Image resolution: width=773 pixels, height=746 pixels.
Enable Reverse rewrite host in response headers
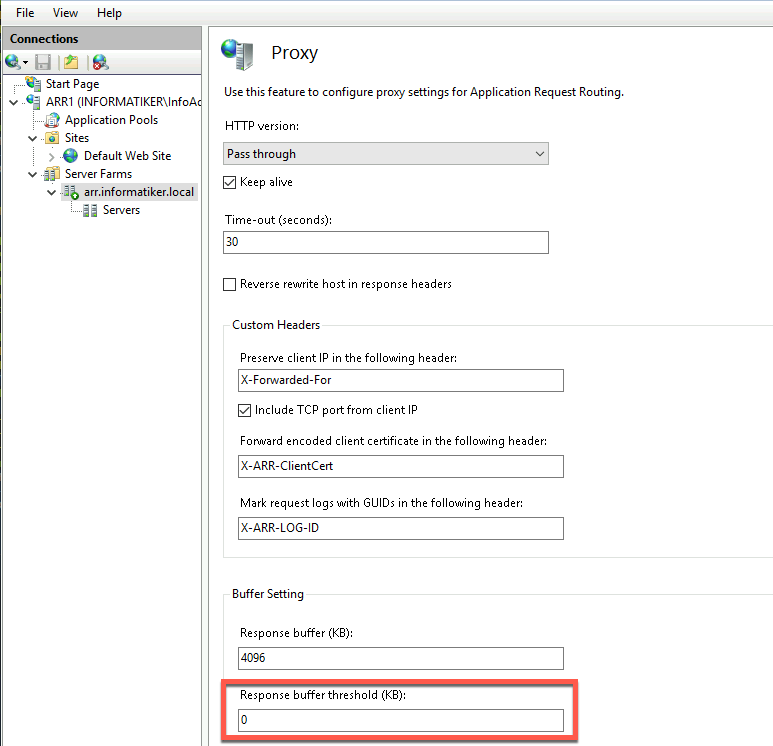click(230, 284)
